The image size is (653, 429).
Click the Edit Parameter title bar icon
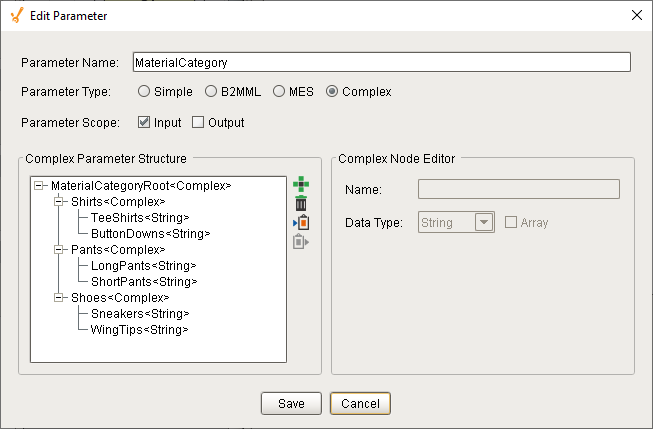[x=17, y=15]
